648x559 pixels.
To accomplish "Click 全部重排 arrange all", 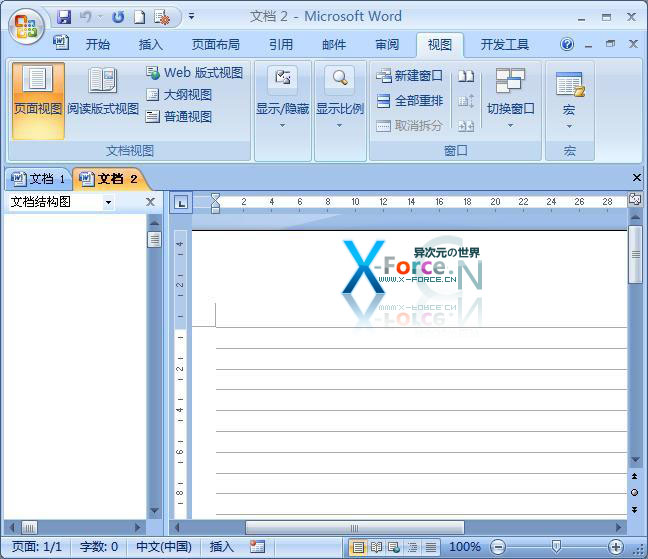I will point(409,100).
